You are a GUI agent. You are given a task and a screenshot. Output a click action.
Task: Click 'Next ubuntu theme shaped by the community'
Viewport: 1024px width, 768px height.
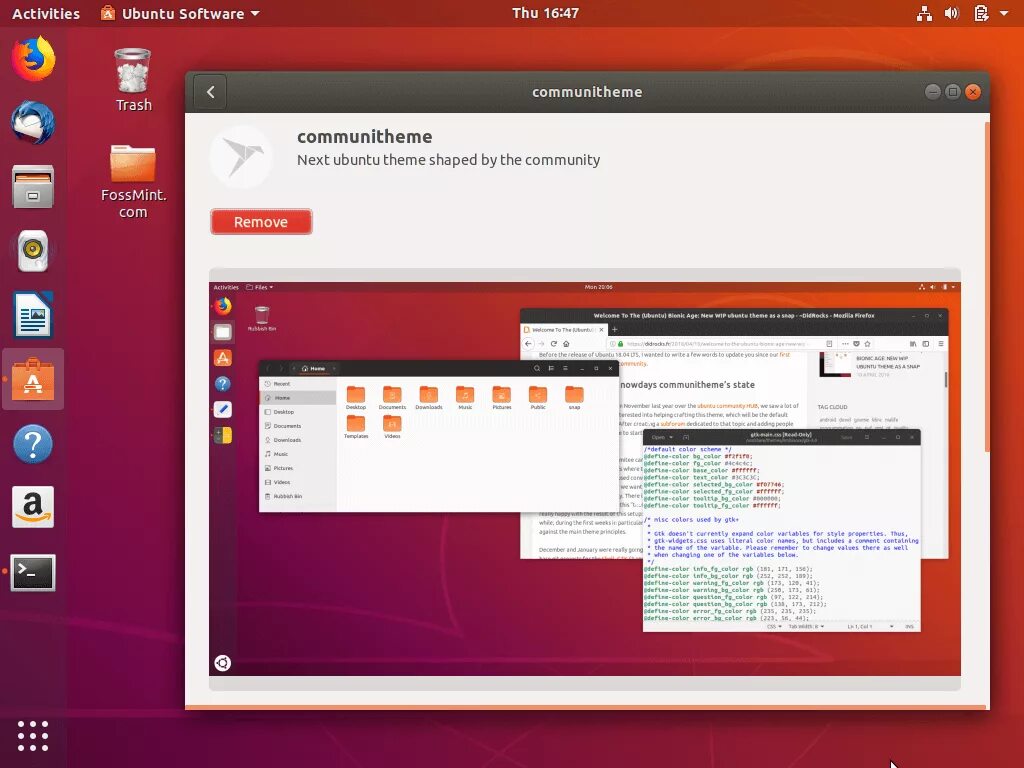click(449, 160)
